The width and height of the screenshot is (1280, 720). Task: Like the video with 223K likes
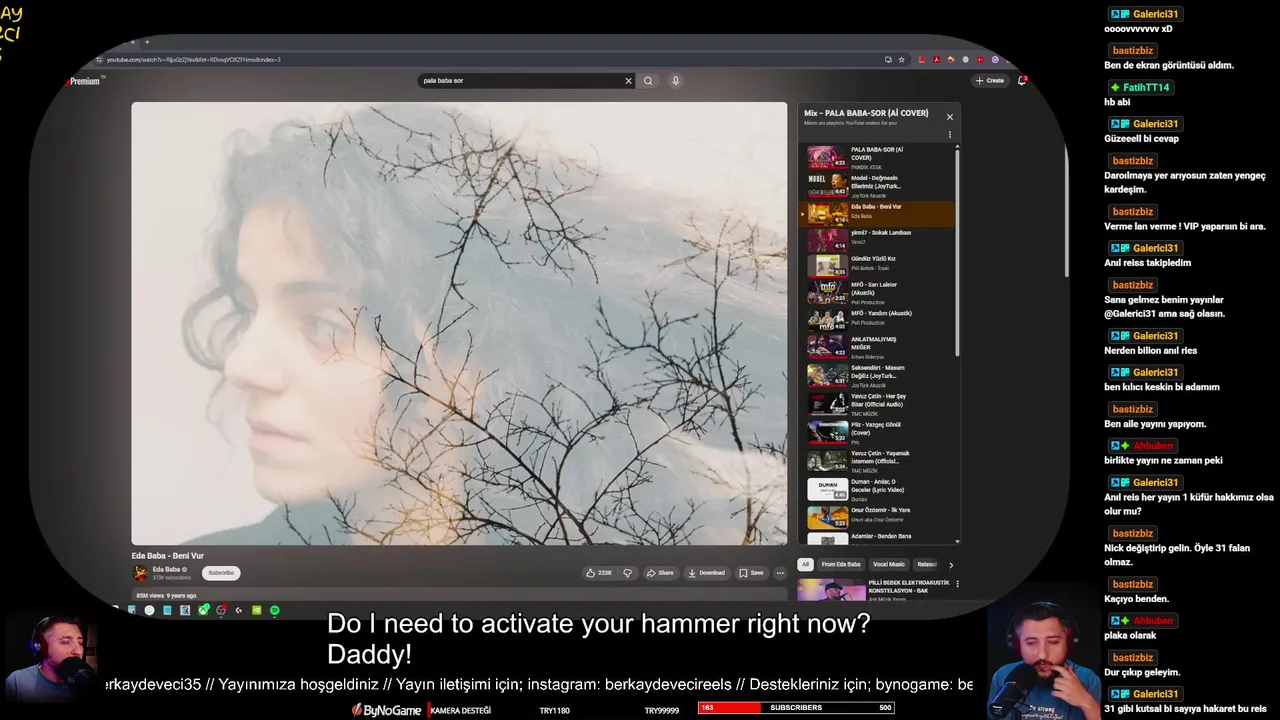coord(600,573)
